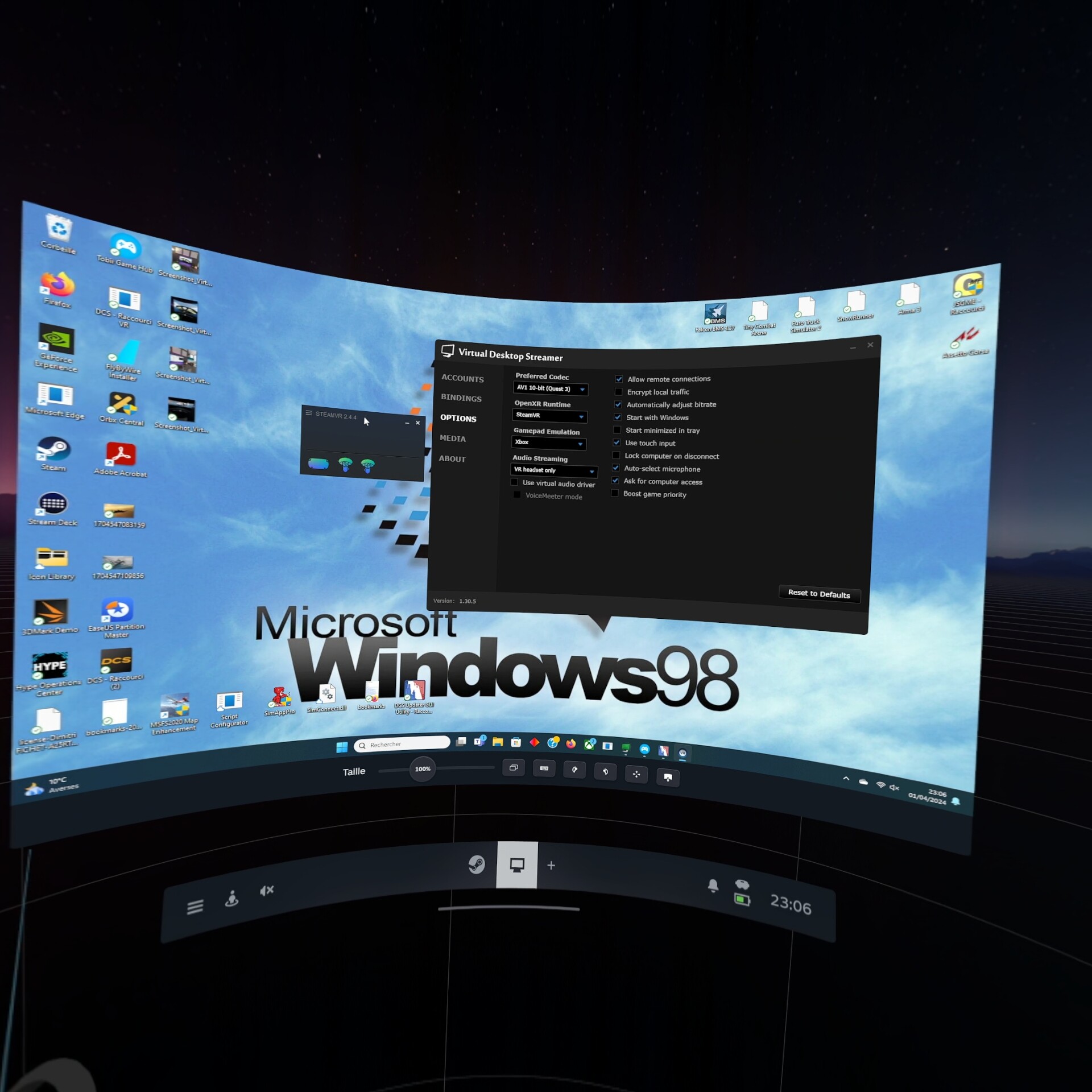Image resolution: width=1092 pixels, height=1092 pixels.
Task: Enable Encrypt local traffic
Action: click(618, 392)
